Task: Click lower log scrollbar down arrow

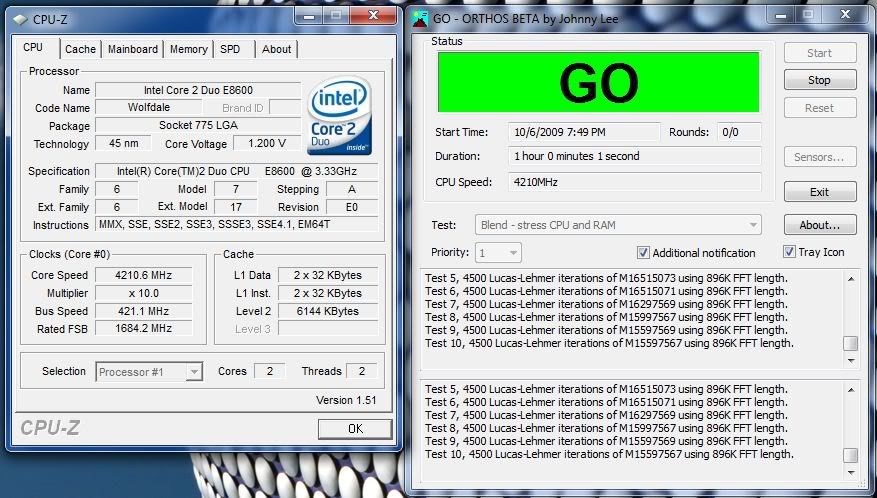Action: coord(851,473)
